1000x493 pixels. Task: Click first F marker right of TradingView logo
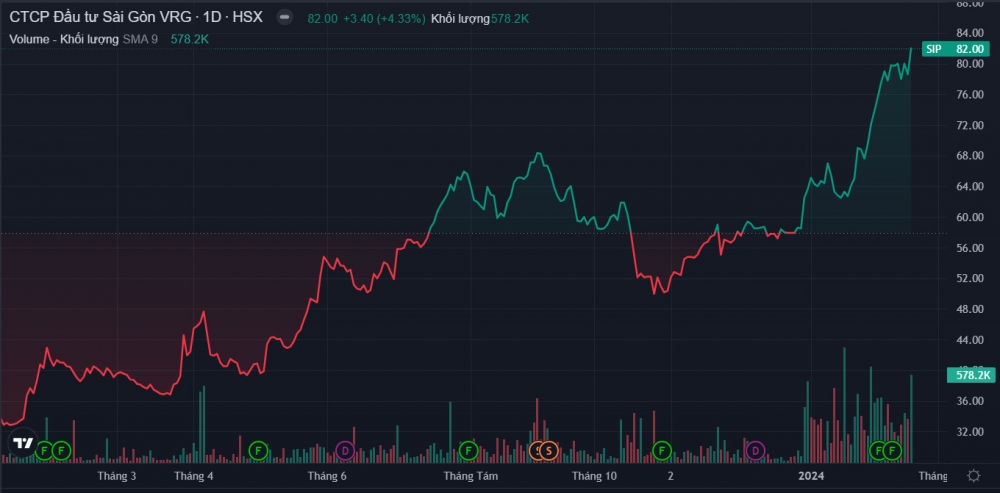pos(45,450)
